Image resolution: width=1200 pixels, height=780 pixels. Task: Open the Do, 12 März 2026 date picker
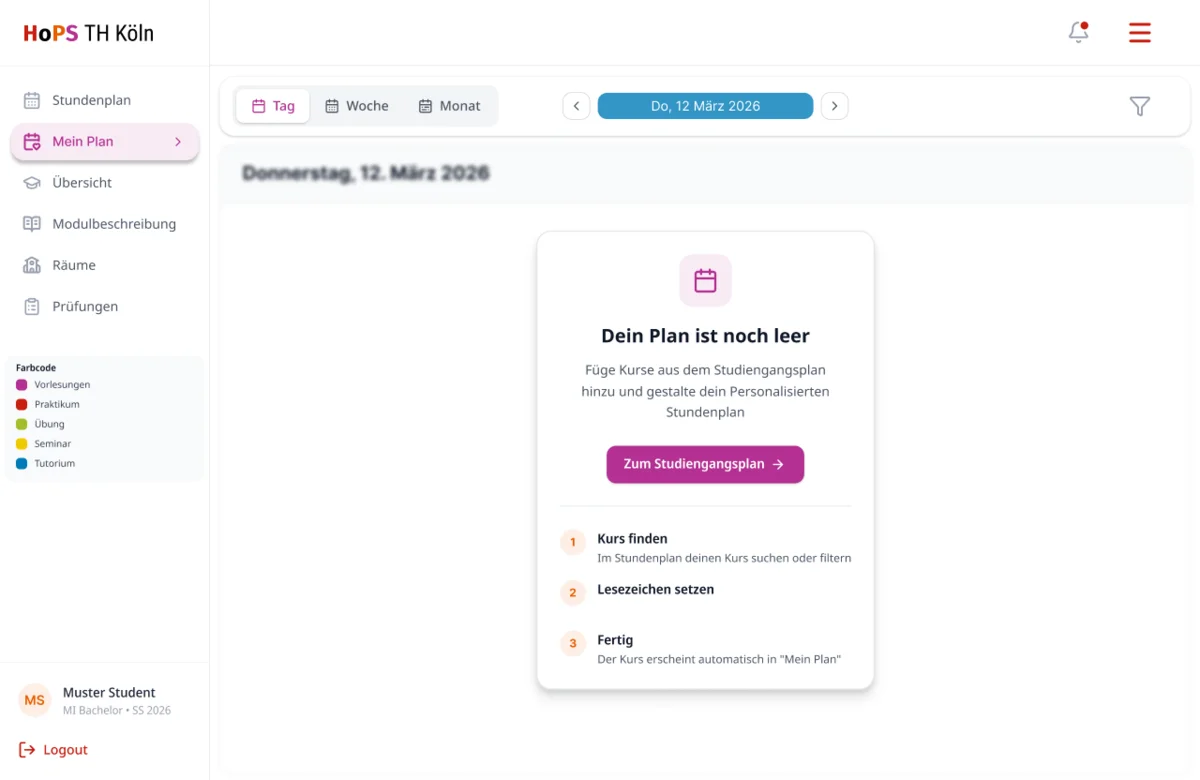pos(705,106)
